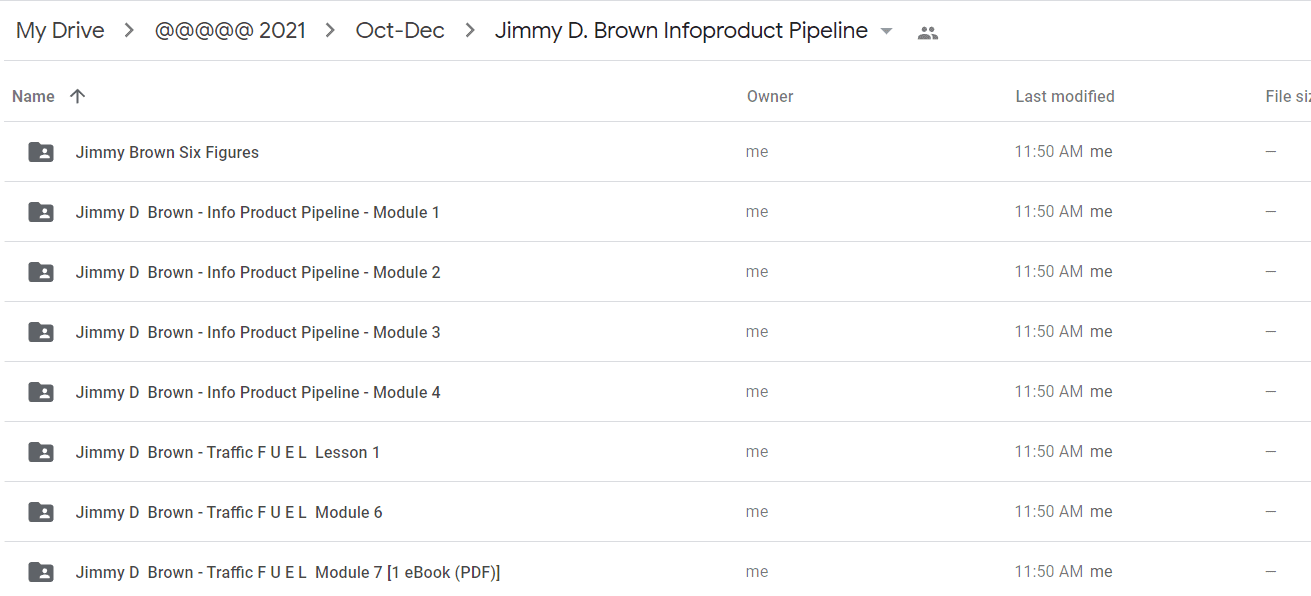Select Traffic F U E L Module 7 eBook folder
The width and height of the screenshot is (1311, 596).
point(288,572)
